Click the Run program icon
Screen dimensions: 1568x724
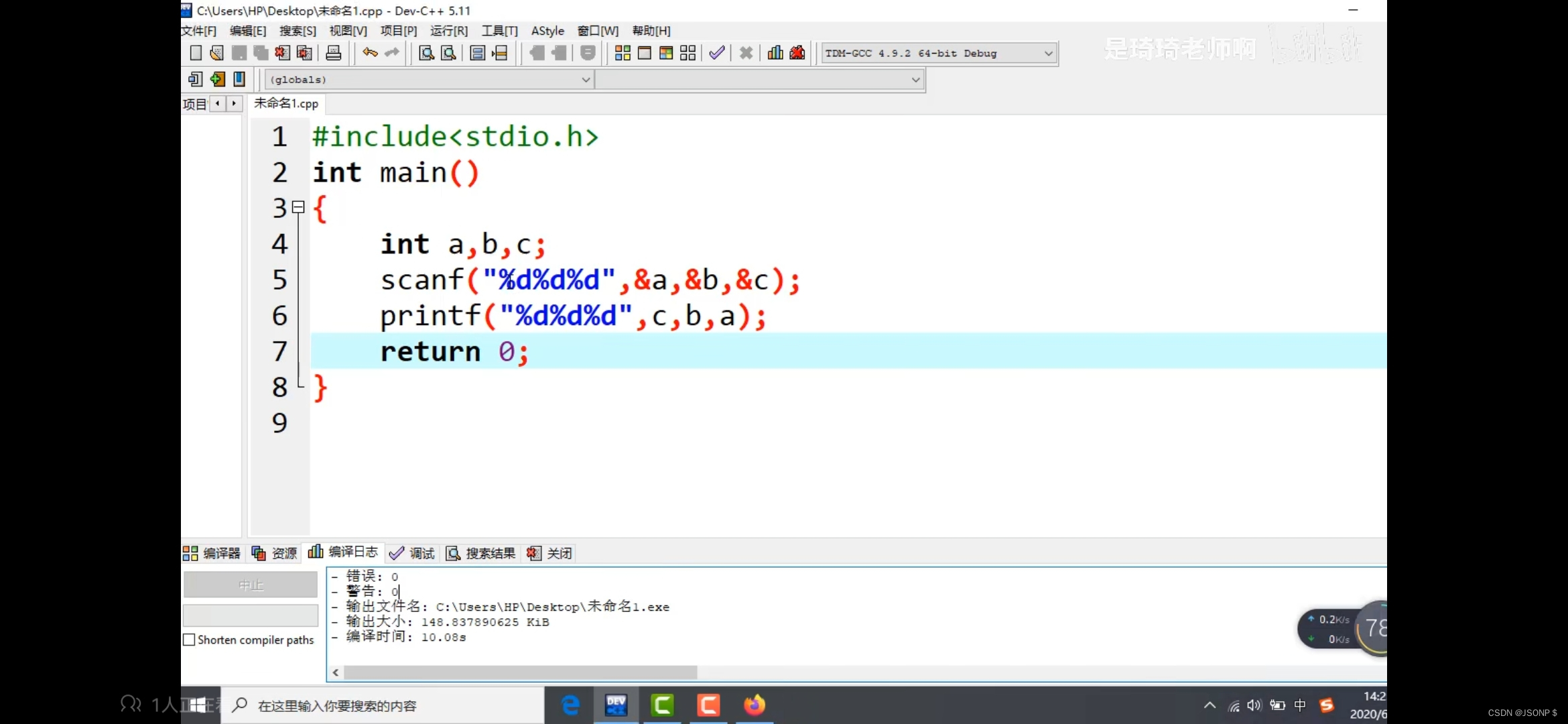644,53
